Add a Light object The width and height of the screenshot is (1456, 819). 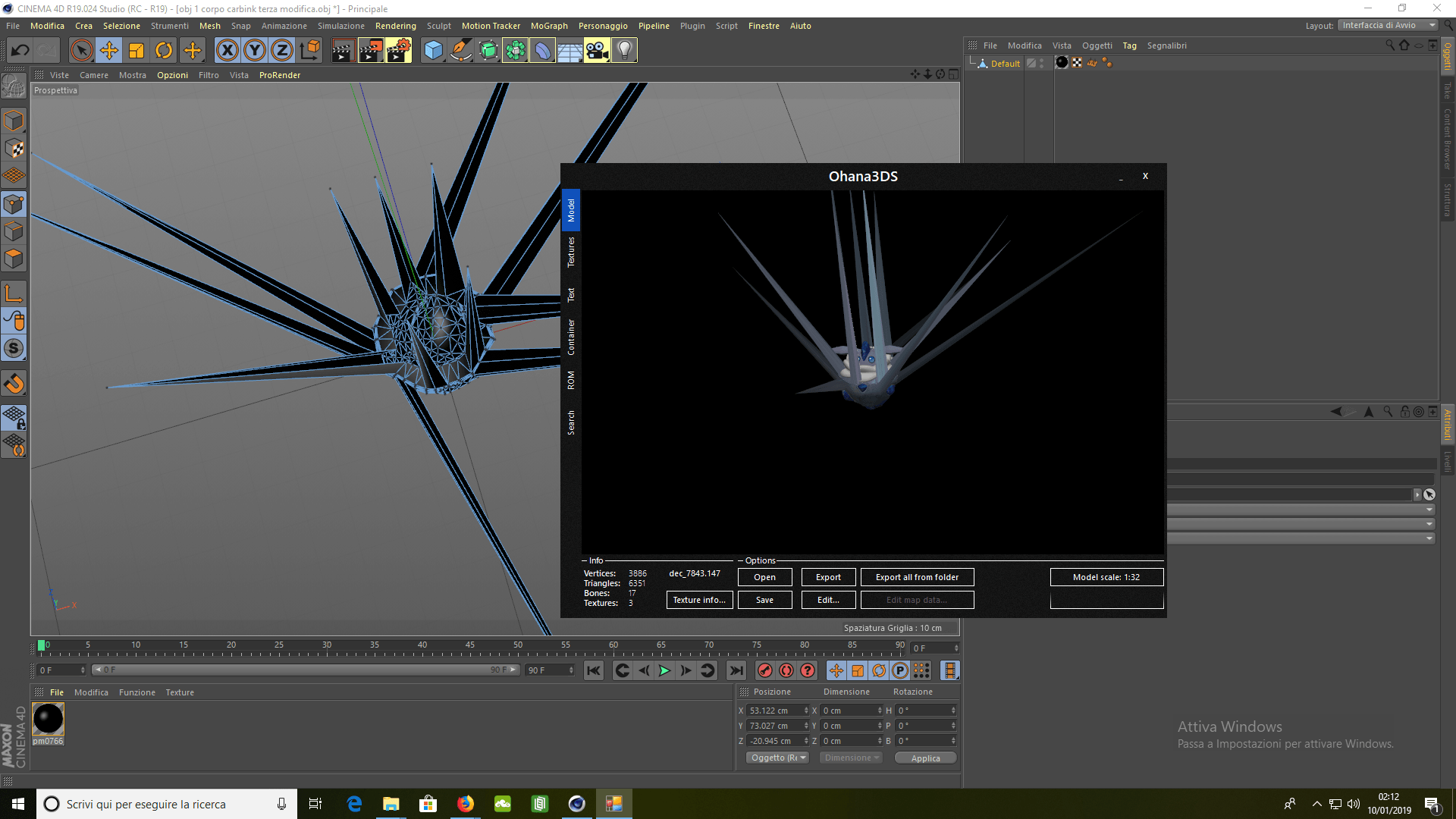624,51
